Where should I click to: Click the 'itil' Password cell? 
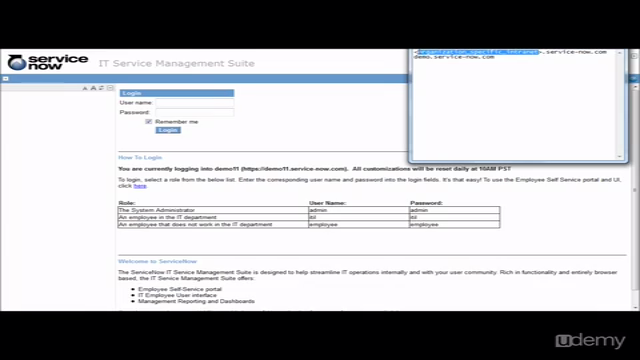(x=454, y=217)
